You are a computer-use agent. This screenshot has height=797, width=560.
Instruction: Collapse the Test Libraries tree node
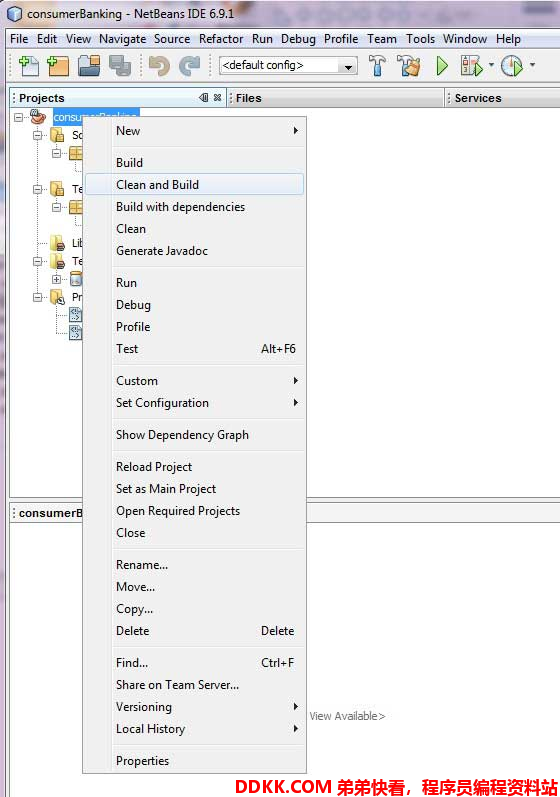(x=38, y=261)
